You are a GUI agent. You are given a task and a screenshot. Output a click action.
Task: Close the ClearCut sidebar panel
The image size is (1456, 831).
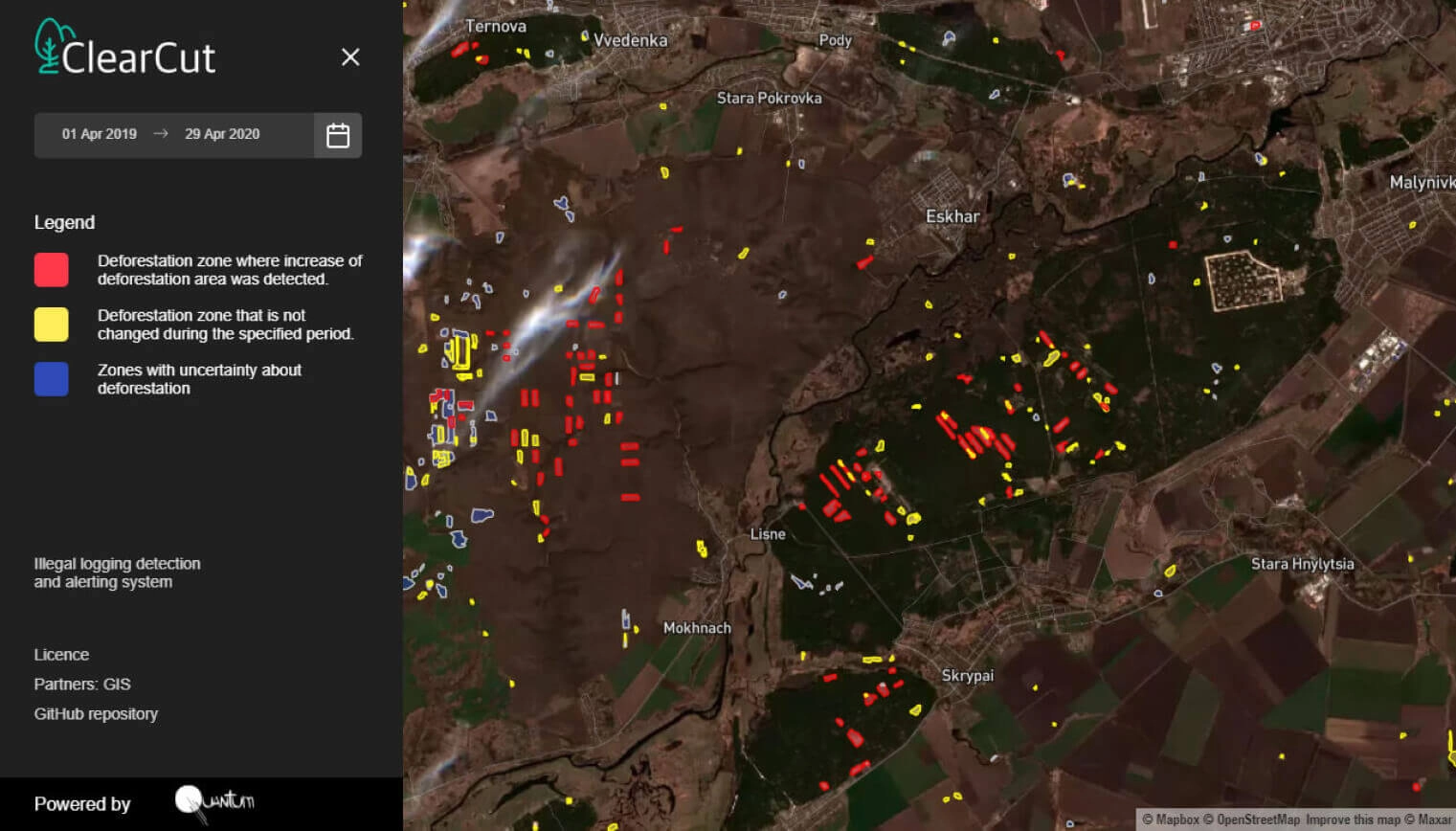pos(350,57)
